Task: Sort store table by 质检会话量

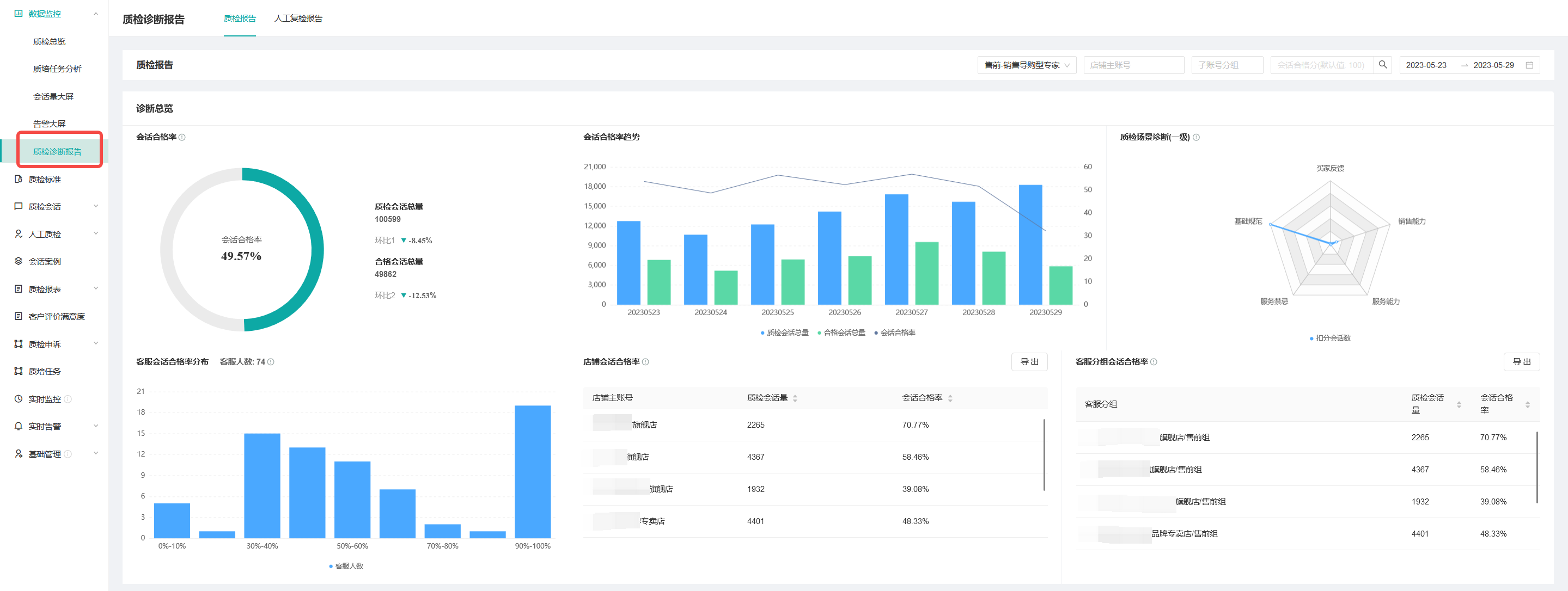Action: pyautogui.click(x=795, y=398)
